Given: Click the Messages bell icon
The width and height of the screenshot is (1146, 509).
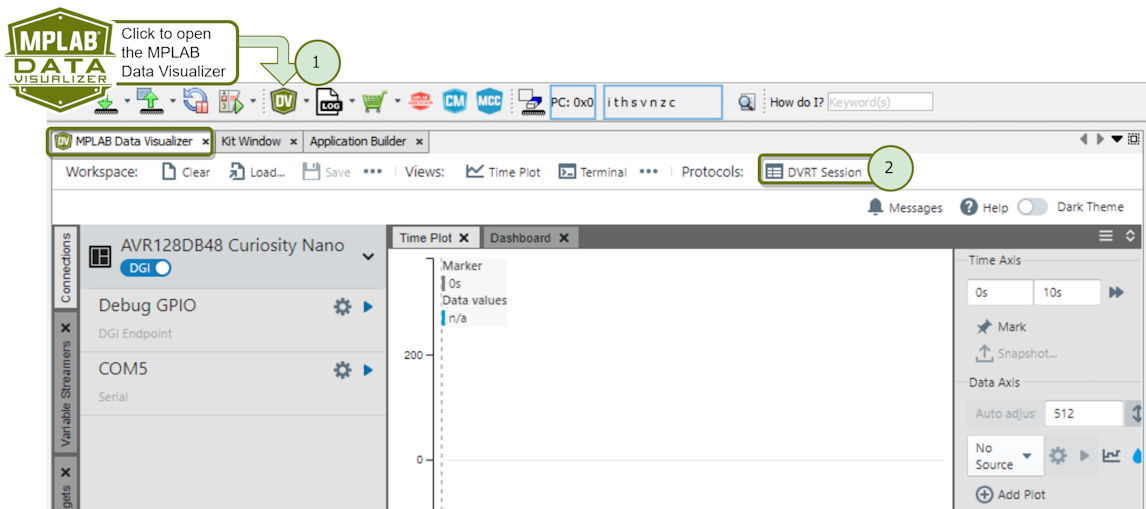Looking at the screenshot, I should 876,207.
